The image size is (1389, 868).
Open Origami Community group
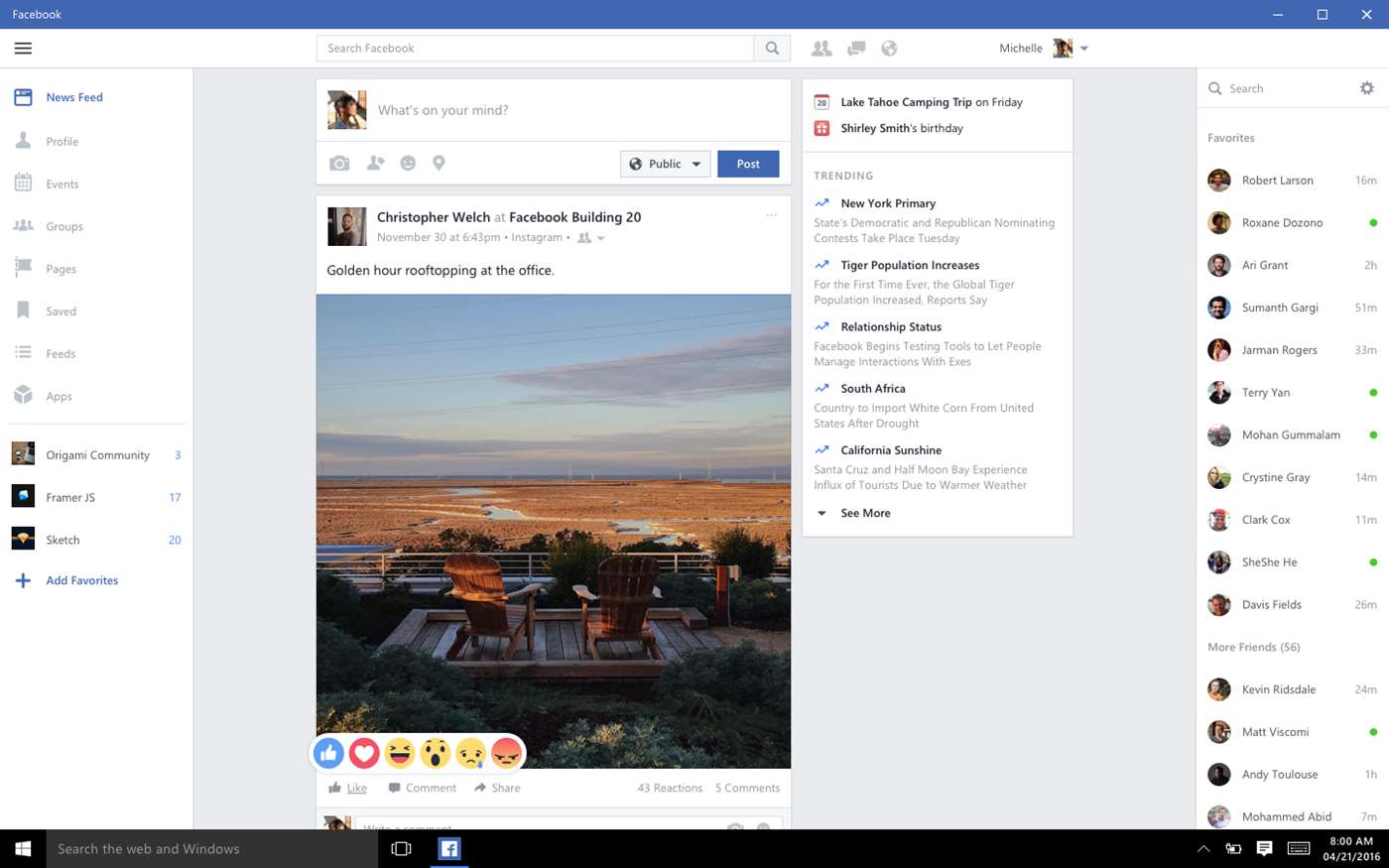pyautogui.click(x=96, y=455)
